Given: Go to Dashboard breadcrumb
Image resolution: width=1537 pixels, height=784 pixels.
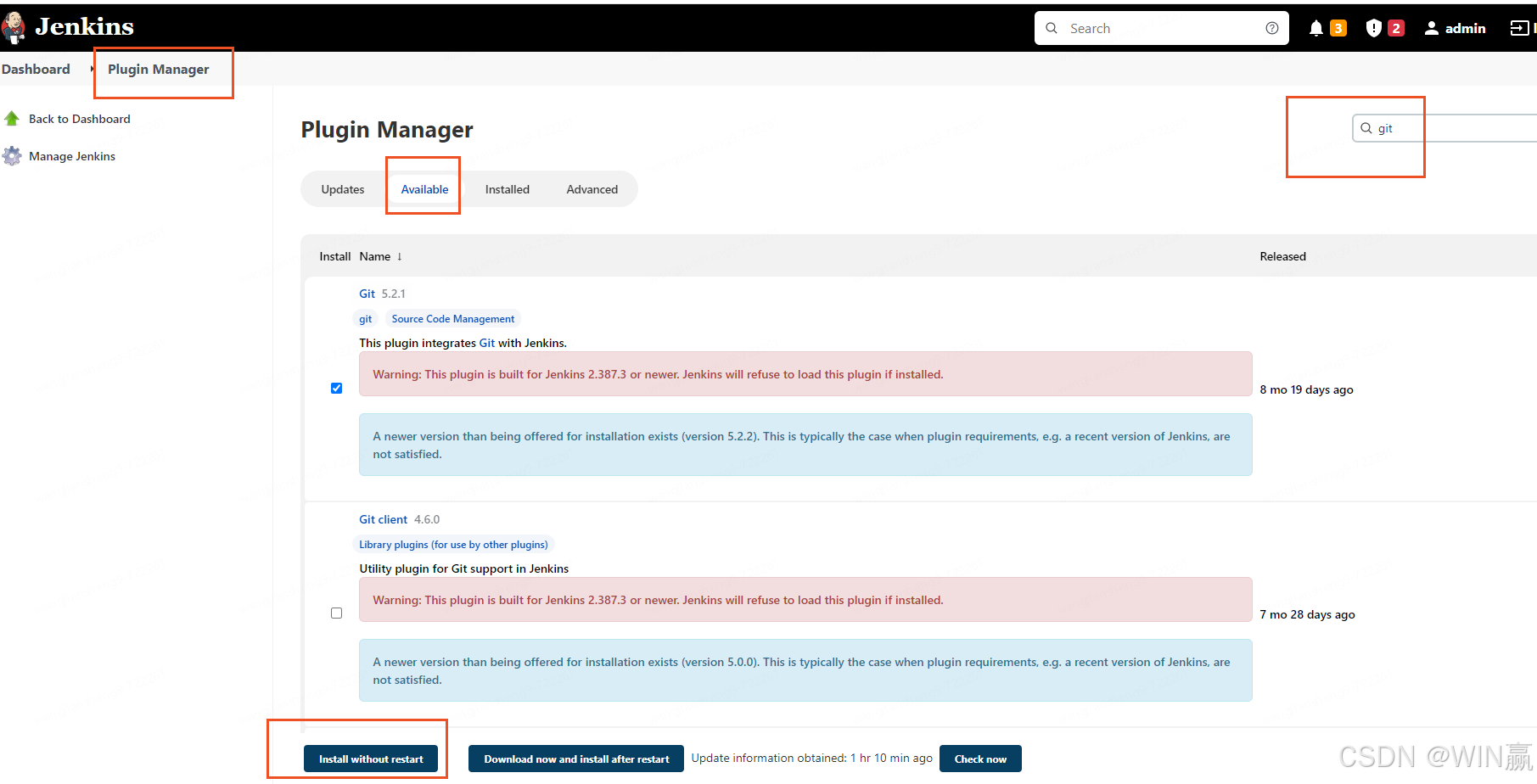Looking at the screenshot, I should pos(36,69).
